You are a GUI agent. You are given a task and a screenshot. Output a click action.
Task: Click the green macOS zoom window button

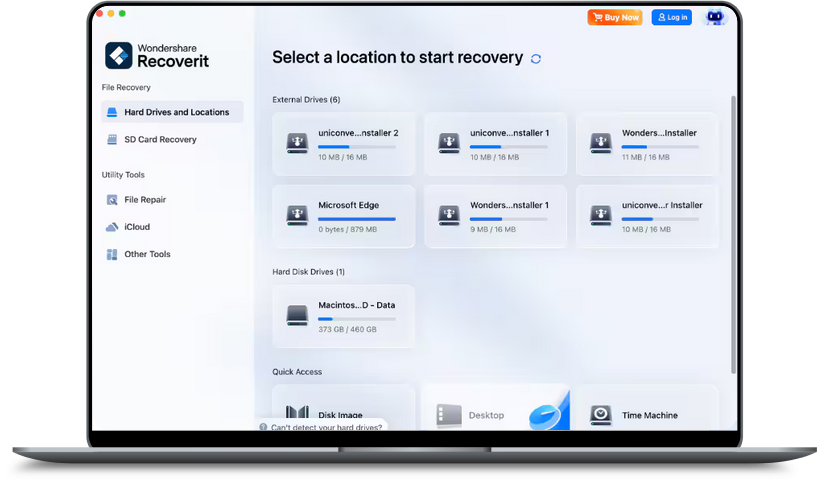tap(122, 14)
